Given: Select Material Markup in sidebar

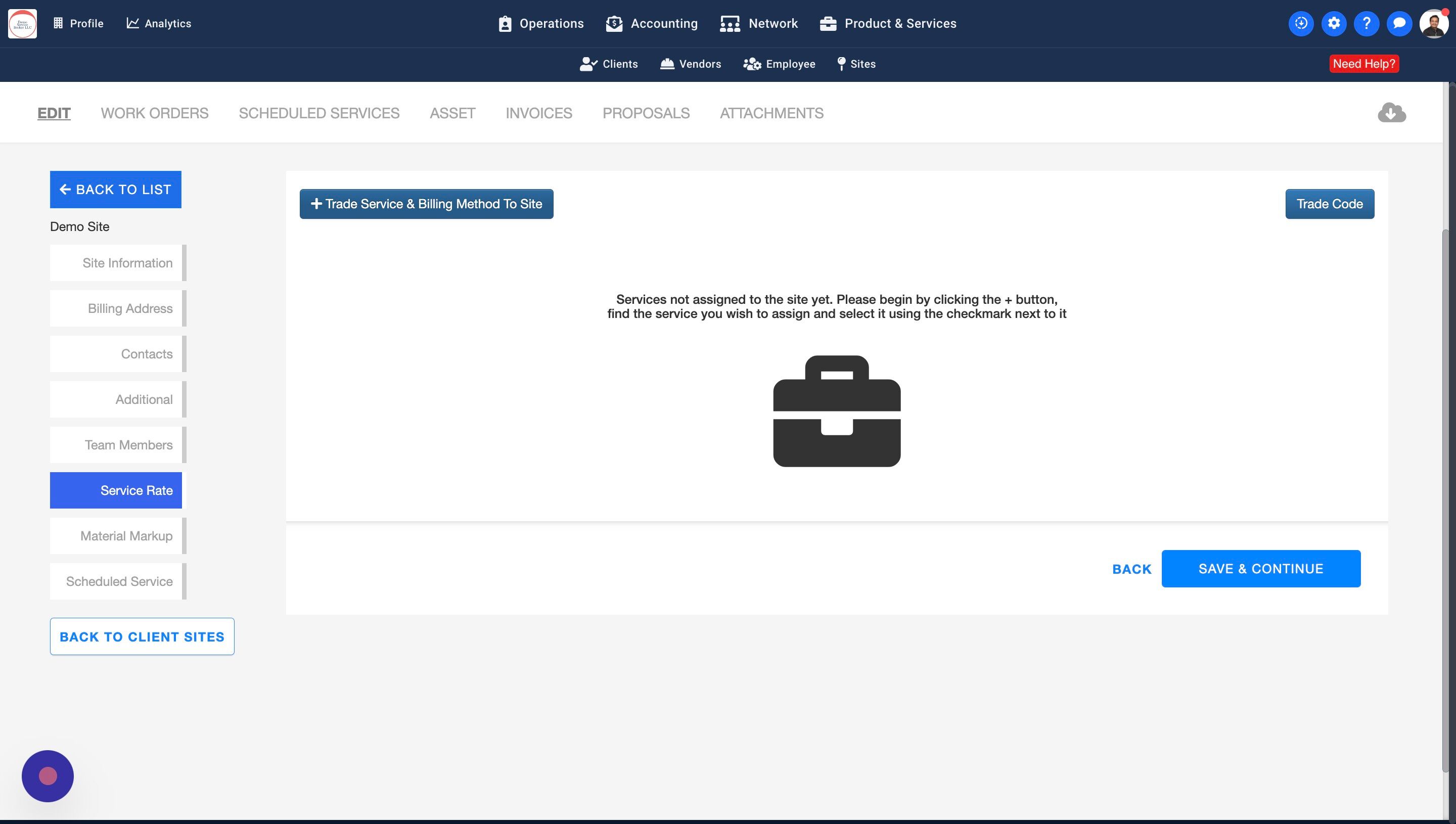Looking at the screenshot, I should tap(117, 536).
